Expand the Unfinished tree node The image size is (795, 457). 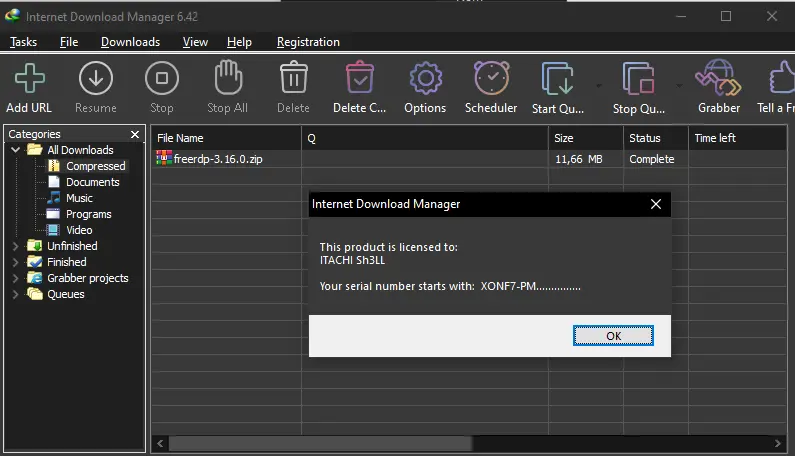15,246
